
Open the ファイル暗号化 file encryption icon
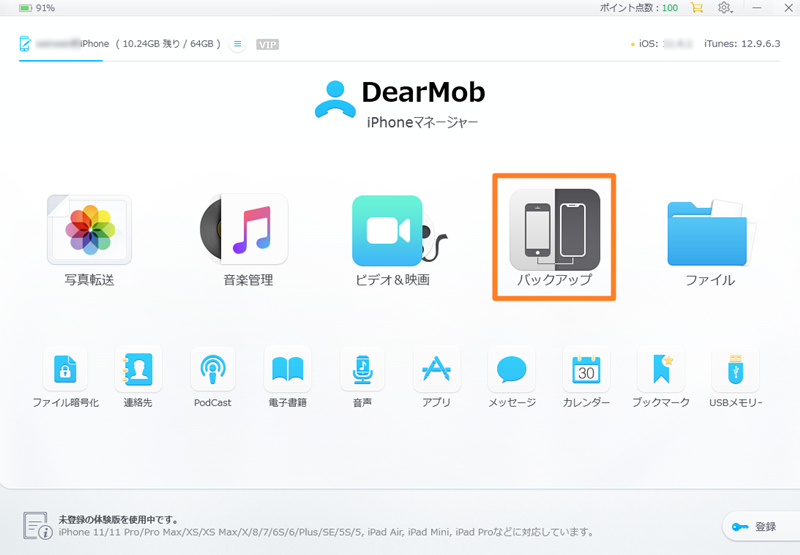click(65, 369)
